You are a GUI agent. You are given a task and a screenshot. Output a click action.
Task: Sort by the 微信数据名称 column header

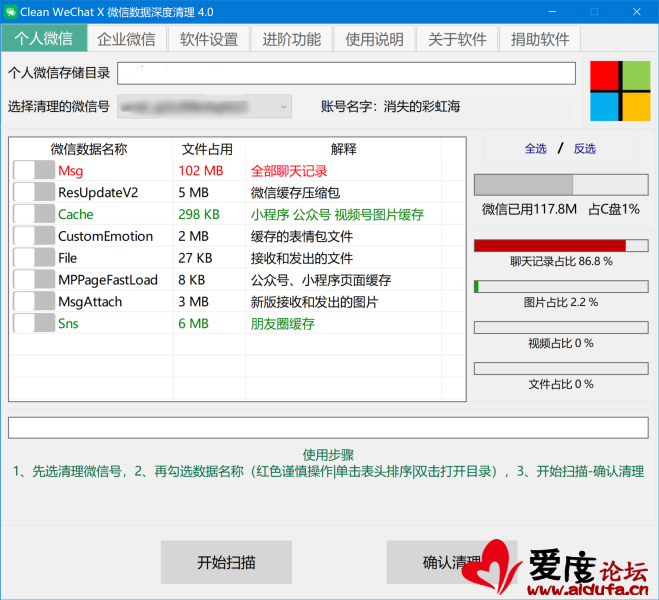coord(89,149)
